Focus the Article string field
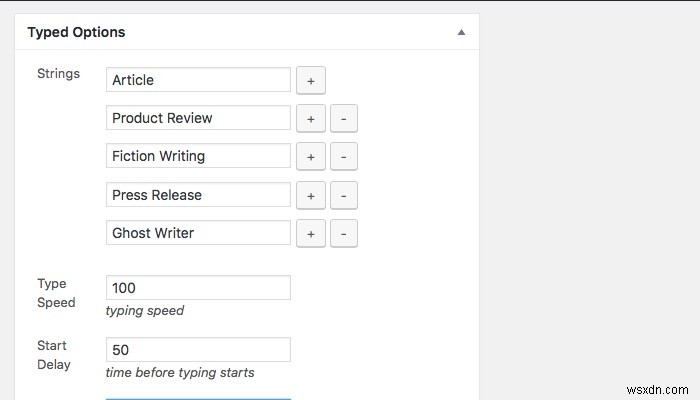 click(198, 80)
